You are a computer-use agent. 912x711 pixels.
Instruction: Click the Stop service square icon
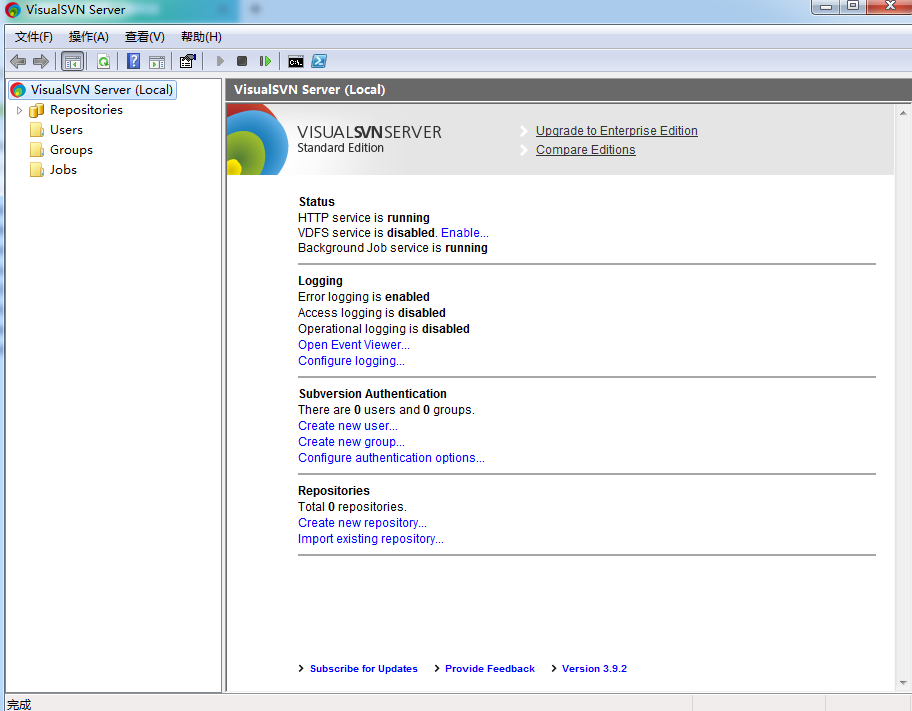point(242,61)
